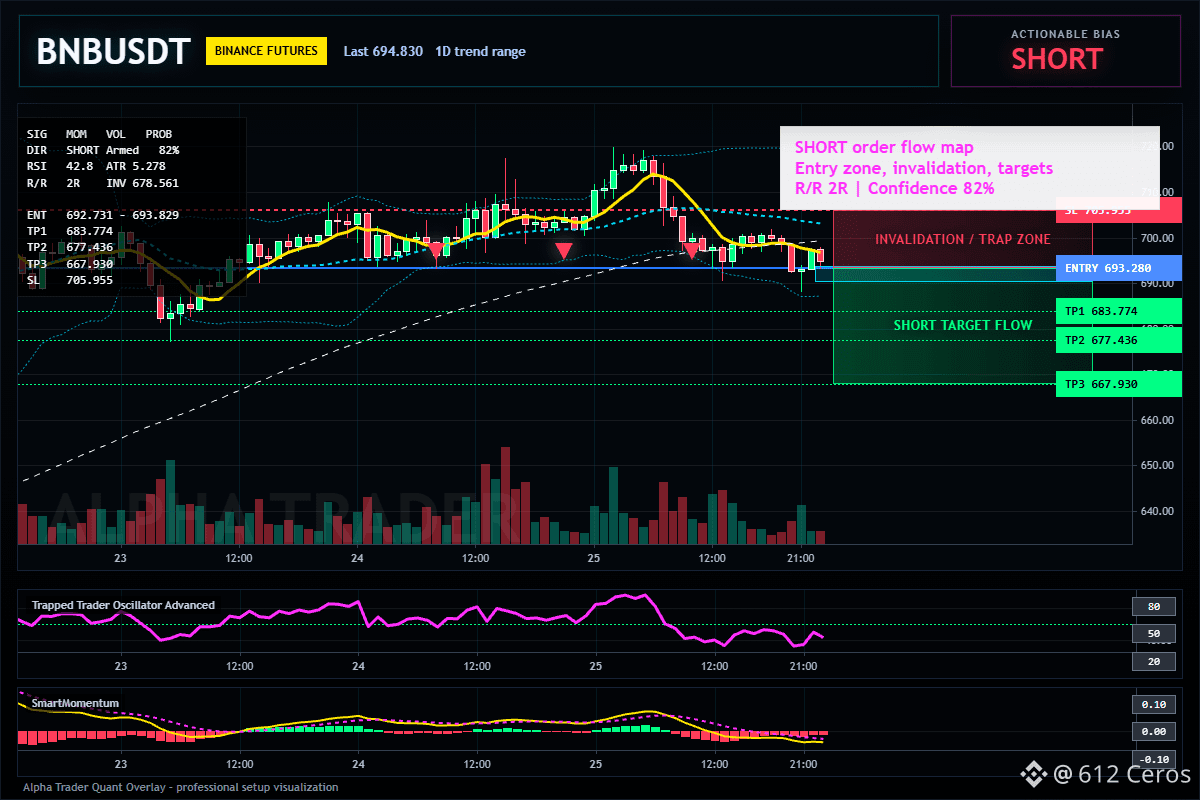The height and width of the screenshot is (800, 1200).
Task: Click the green TP2 677.436 axis tag
Action: 1118,340
